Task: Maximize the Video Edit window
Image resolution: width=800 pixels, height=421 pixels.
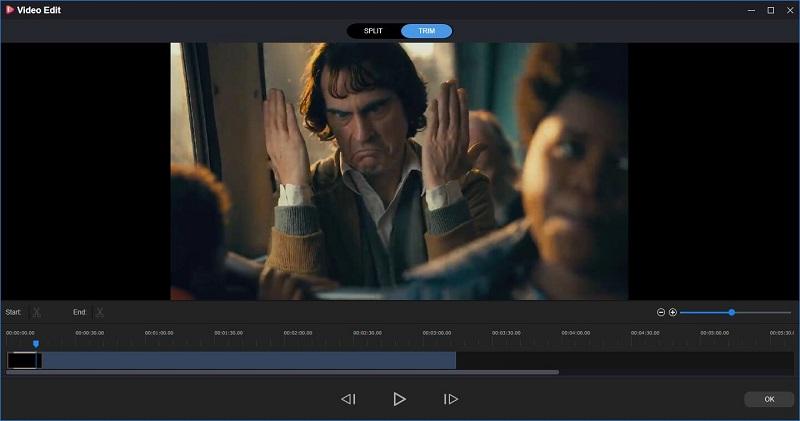Action: pyautogui.click(x=771, y=10)
